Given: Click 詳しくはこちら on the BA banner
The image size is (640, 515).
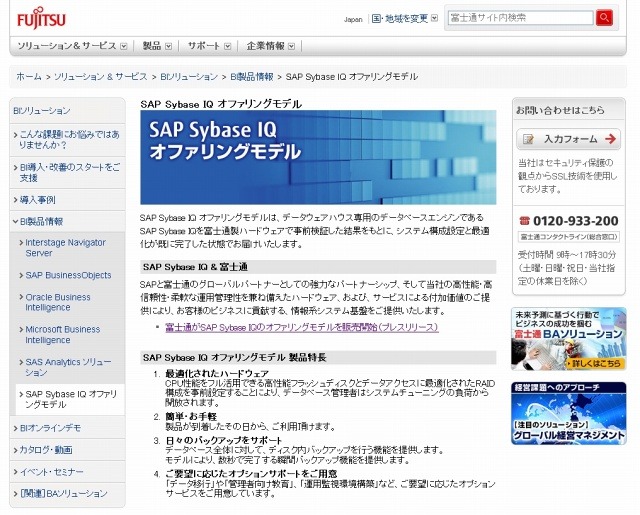Looking at the screenshot, I should point(596,363).
